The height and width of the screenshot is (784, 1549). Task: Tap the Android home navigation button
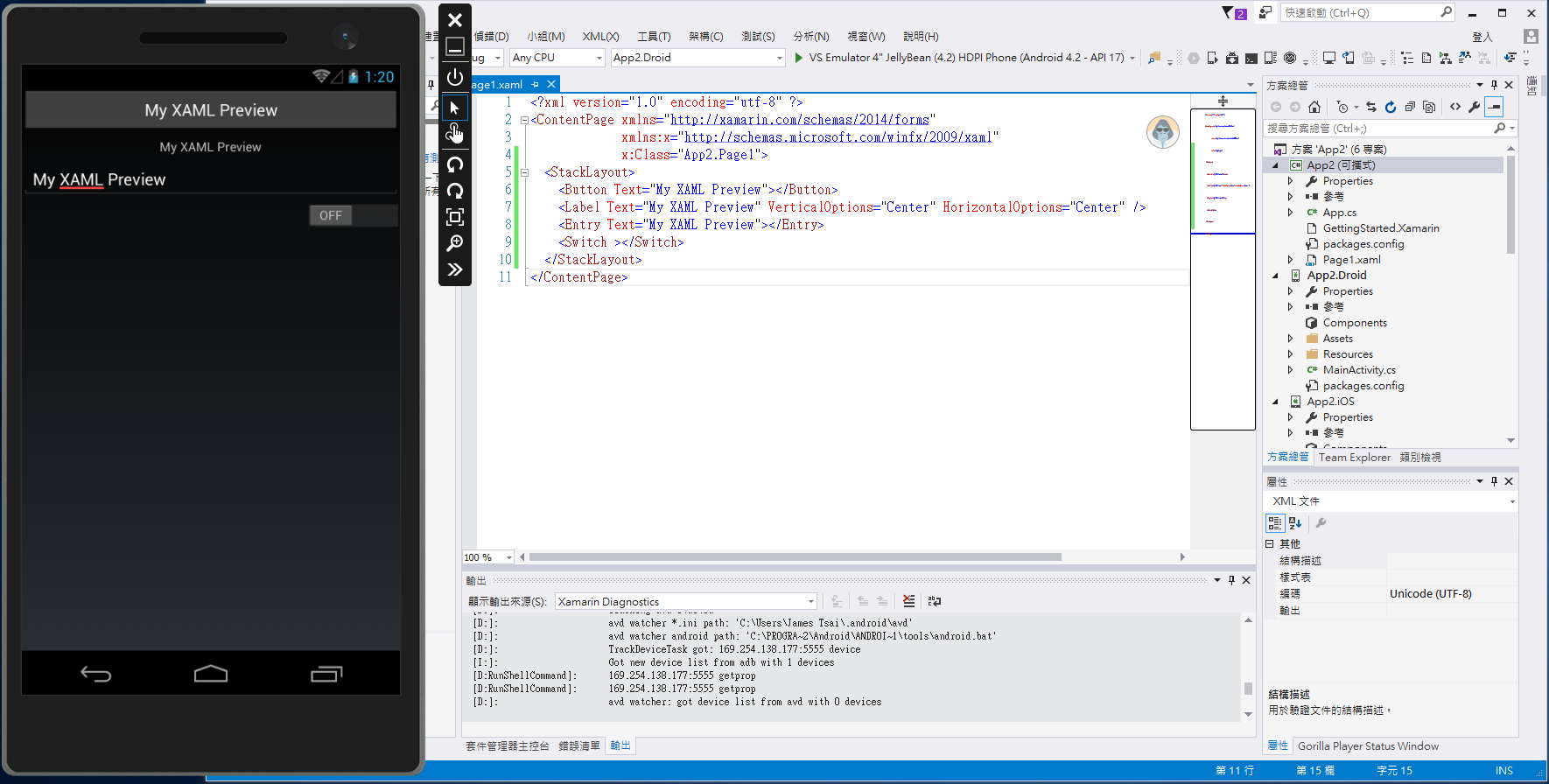pos(211,674)
